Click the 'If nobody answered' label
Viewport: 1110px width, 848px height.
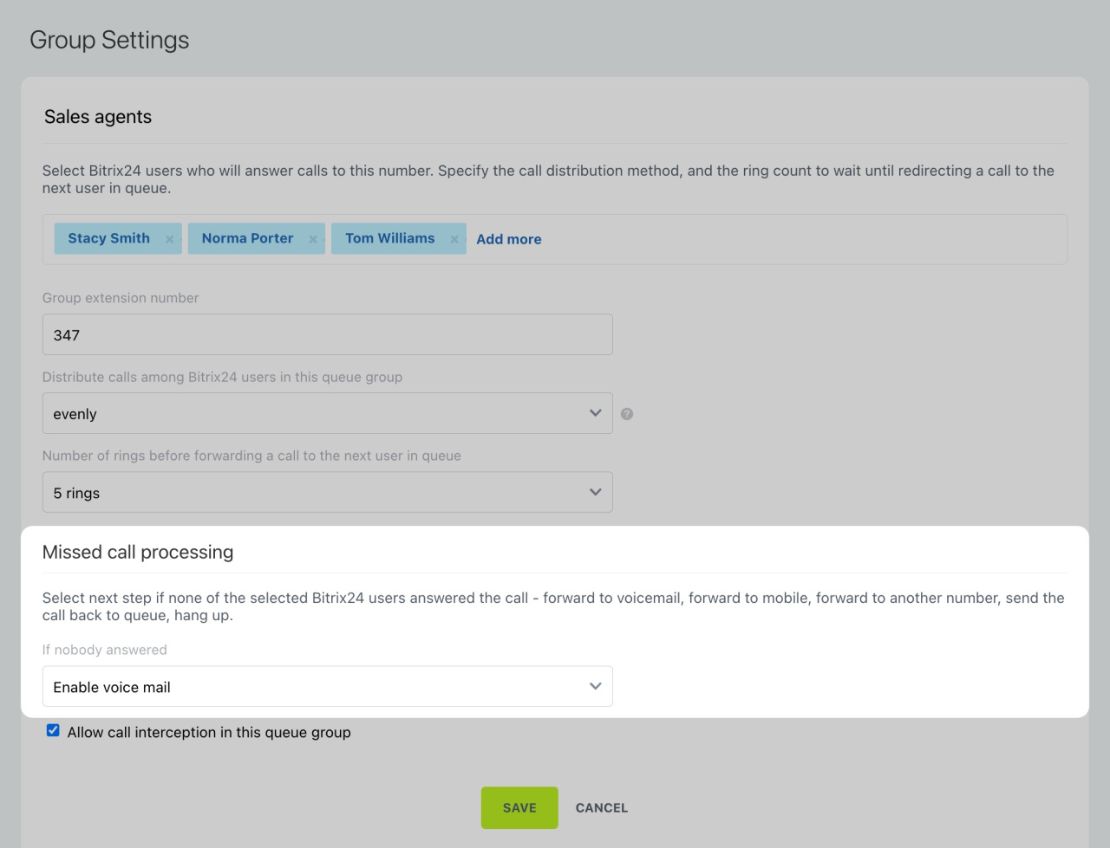(105, 650)
